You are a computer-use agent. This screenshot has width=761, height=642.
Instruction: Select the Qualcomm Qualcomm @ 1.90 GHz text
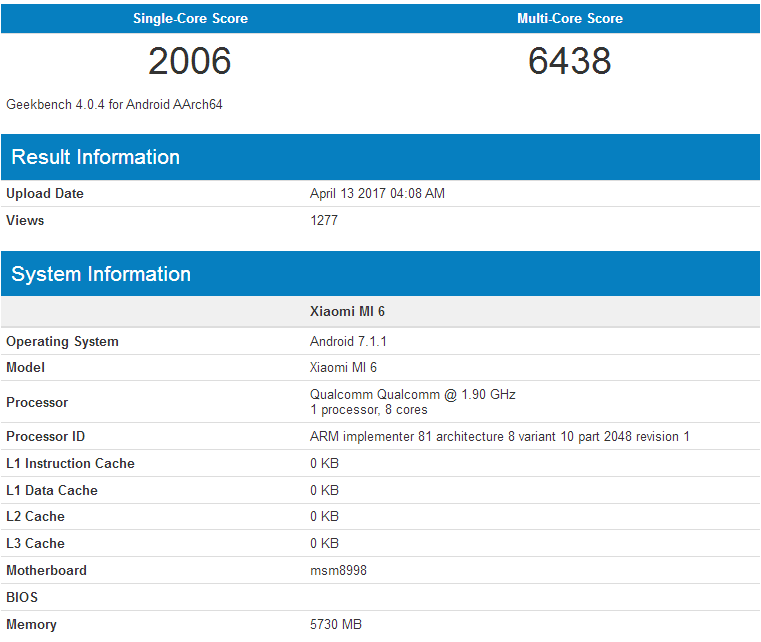[413, 395]
